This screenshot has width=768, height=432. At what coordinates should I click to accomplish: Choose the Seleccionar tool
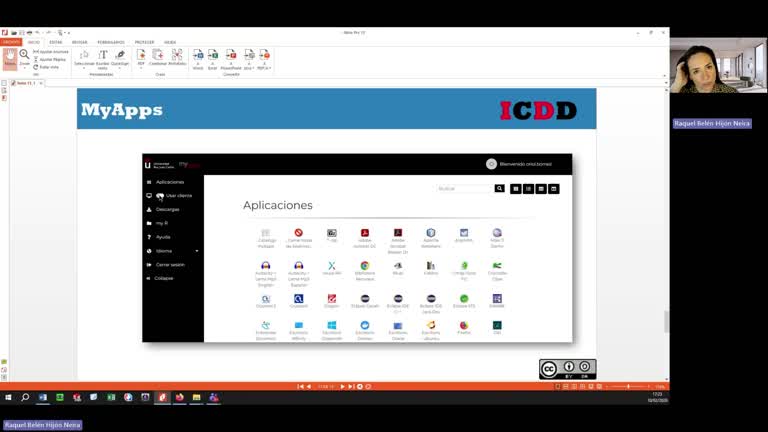click(x=84, y=59)
